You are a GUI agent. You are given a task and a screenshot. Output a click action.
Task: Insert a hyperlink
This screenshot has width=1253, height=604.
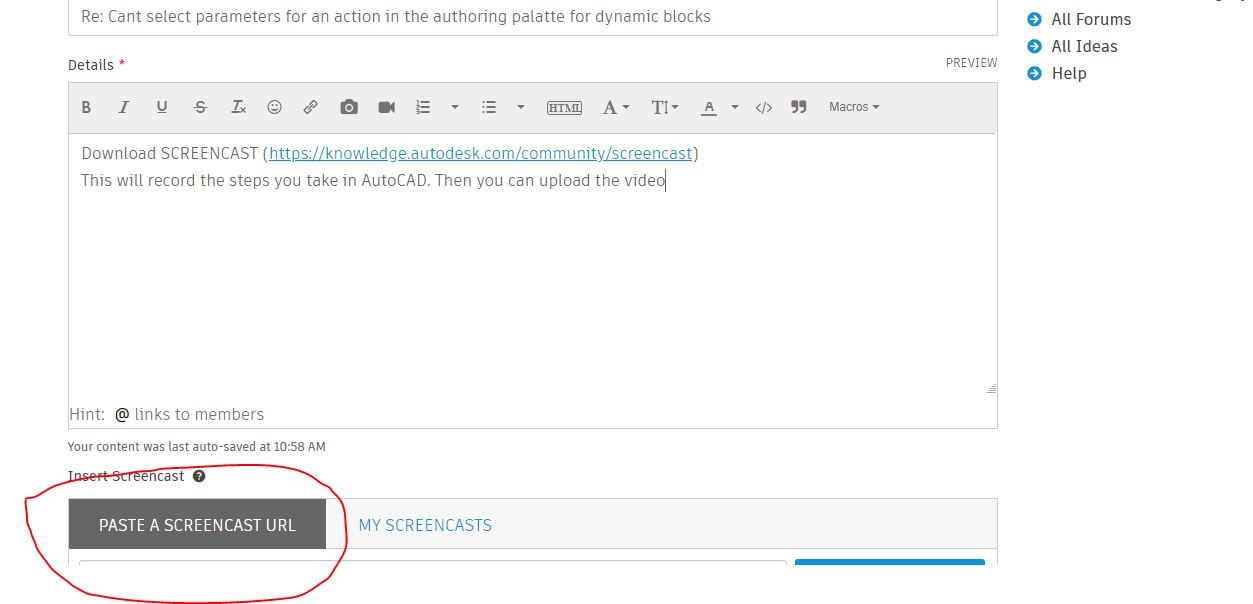click(x=311, y=107)
